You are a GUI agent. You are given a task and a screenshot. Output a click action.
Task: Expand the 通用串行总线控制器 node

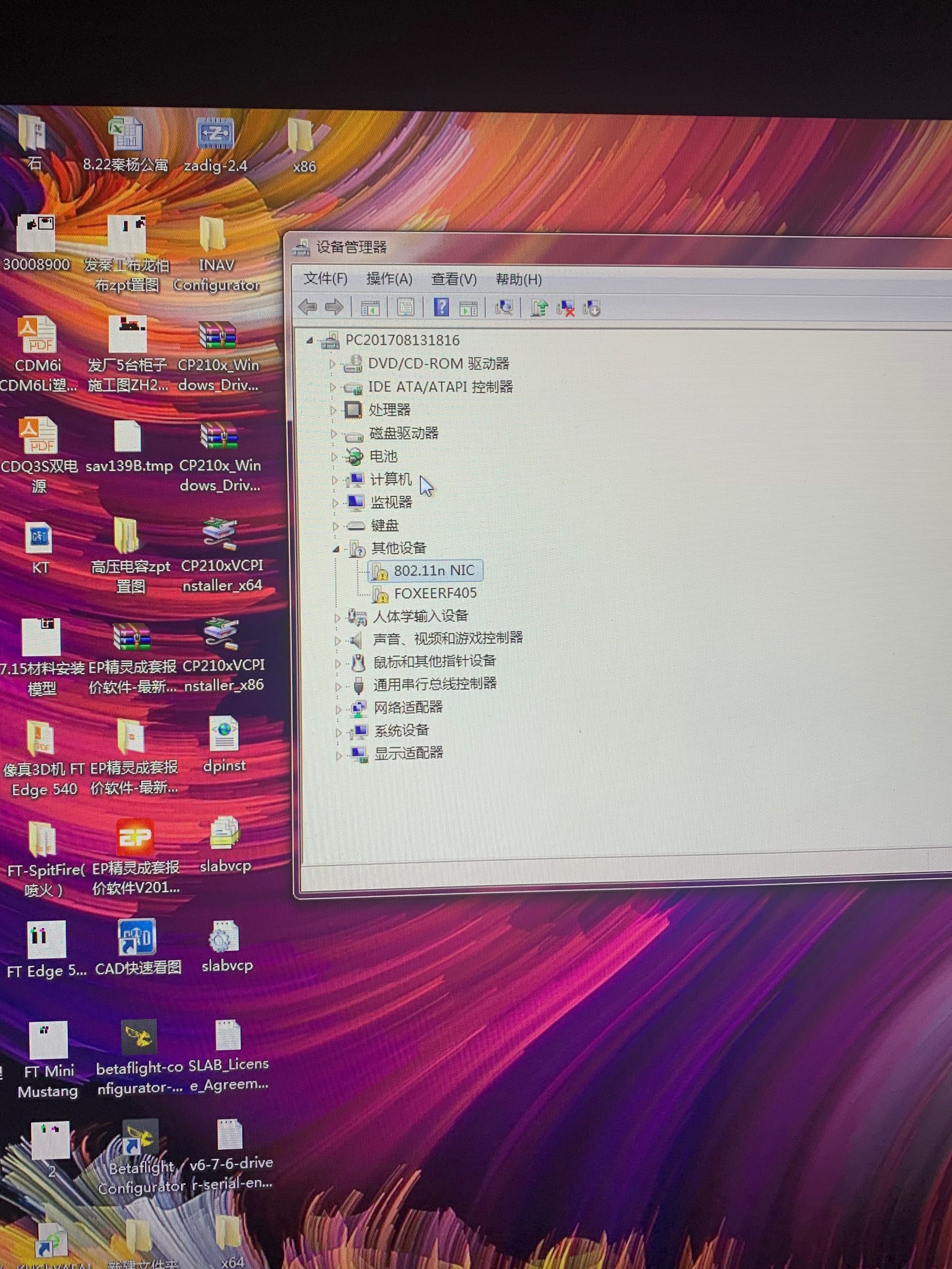pyautogui.click(x=338, y=686)
